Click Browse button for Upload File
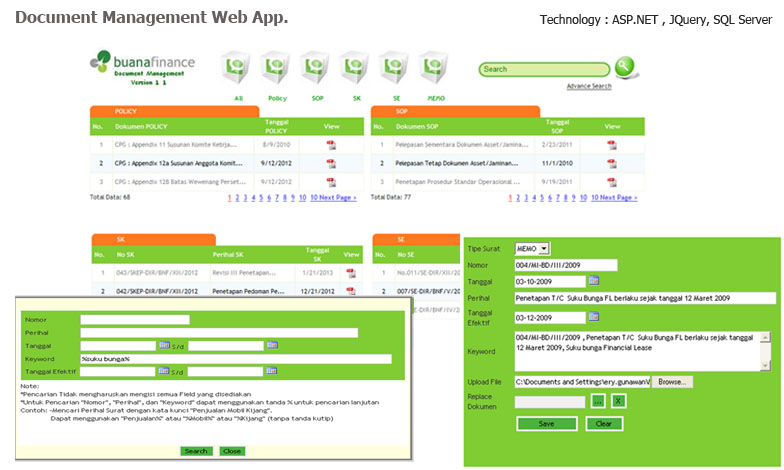784x470 pixels. coord(674,382)
